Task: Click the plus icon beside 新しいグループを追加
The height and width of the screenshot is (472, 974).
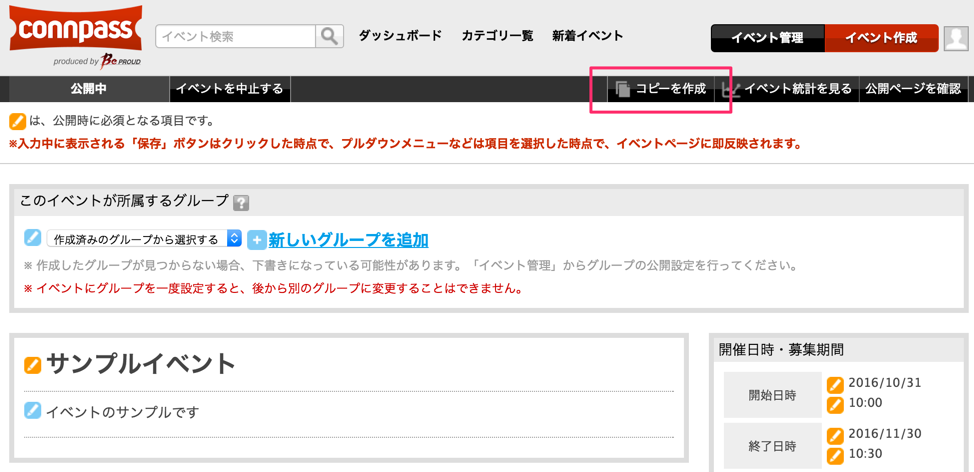Action: (x=257, y=240)
